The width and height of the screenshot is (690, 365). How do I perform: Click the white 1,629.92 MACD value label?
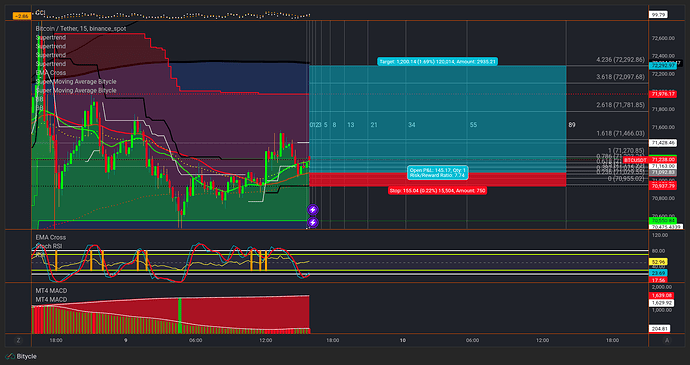[x=660, y=303]
